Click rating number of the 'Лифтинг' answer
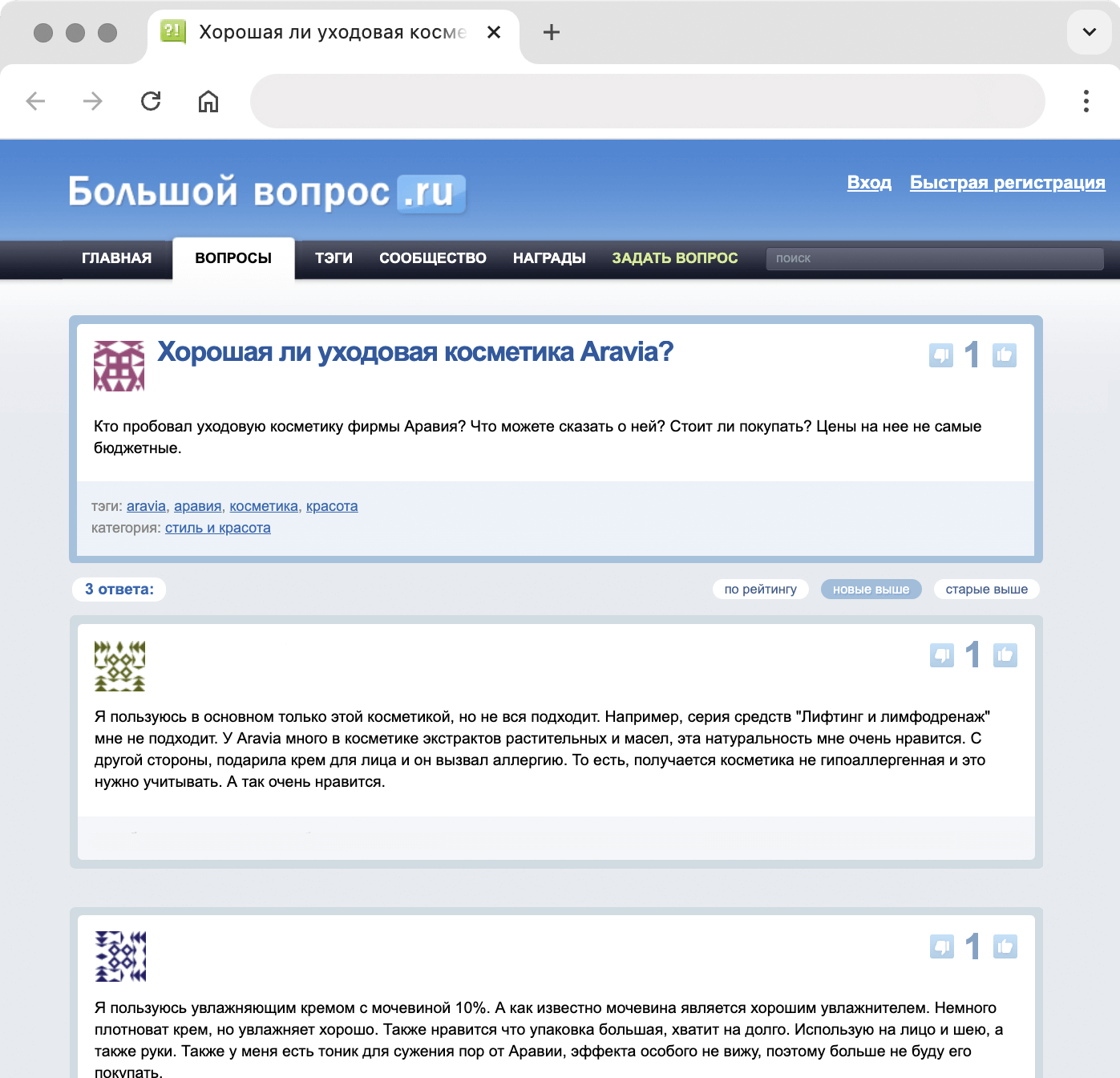 tap(973, 655)
